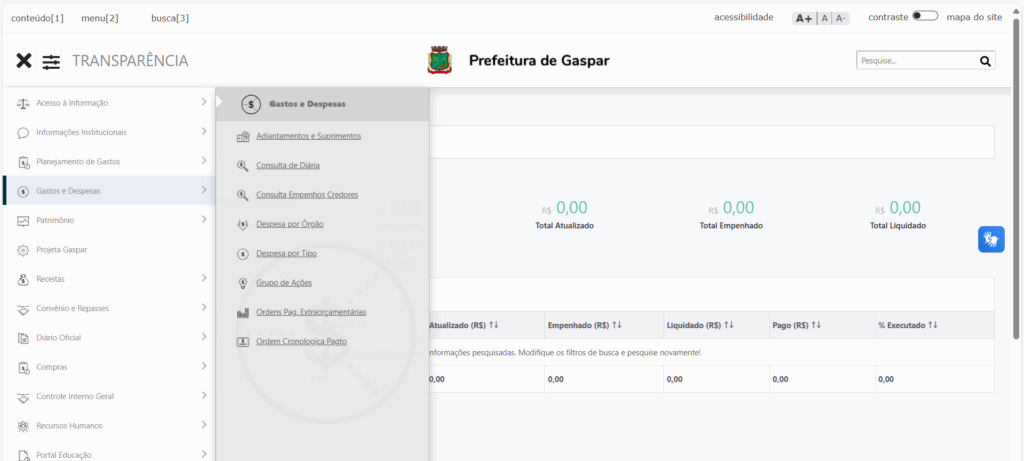Click the Compras cart icon
The width and height of the screenshot is (1024, 461).
(x=23, y=367)
